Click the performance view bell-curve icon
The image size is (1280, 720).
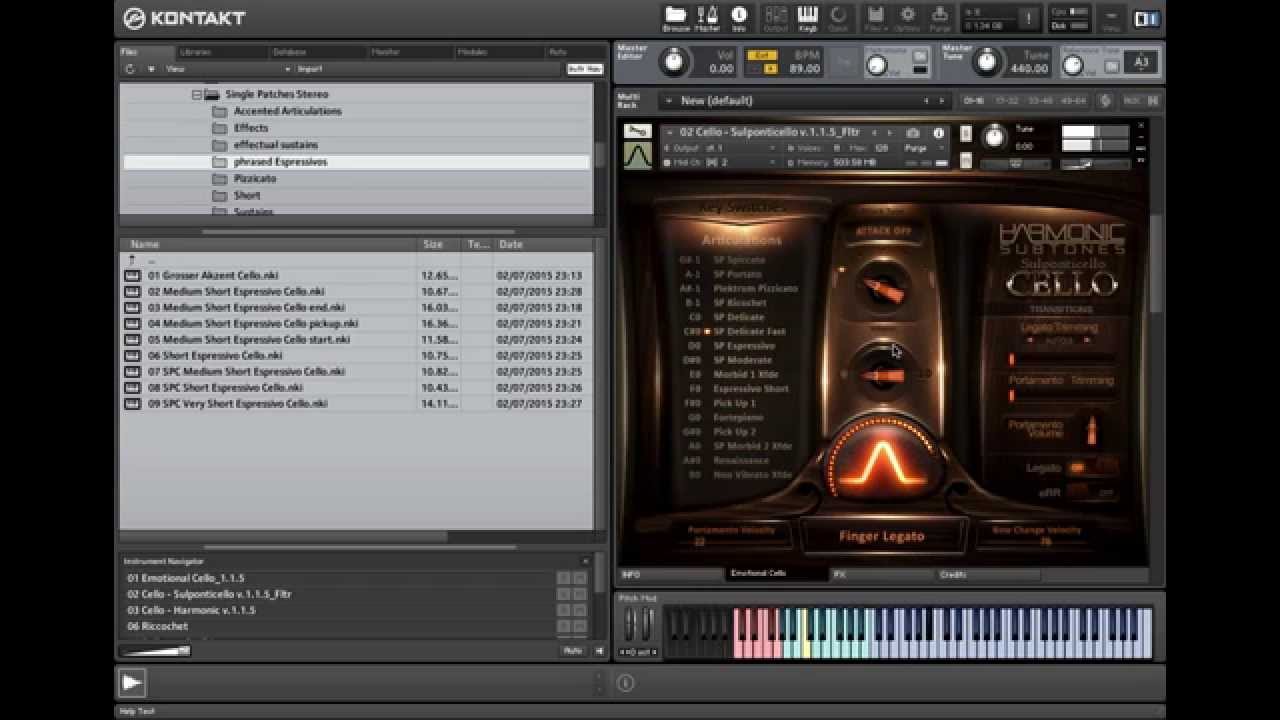[637, 155]
